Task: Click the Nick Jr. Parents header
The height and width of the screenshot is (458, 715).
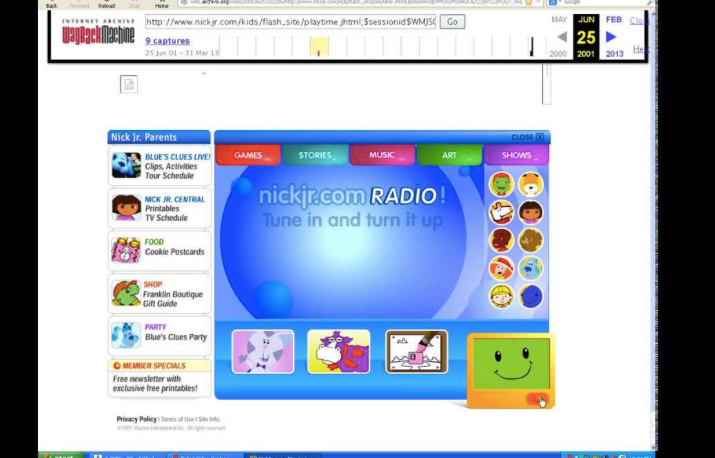Action: (159, 137)
